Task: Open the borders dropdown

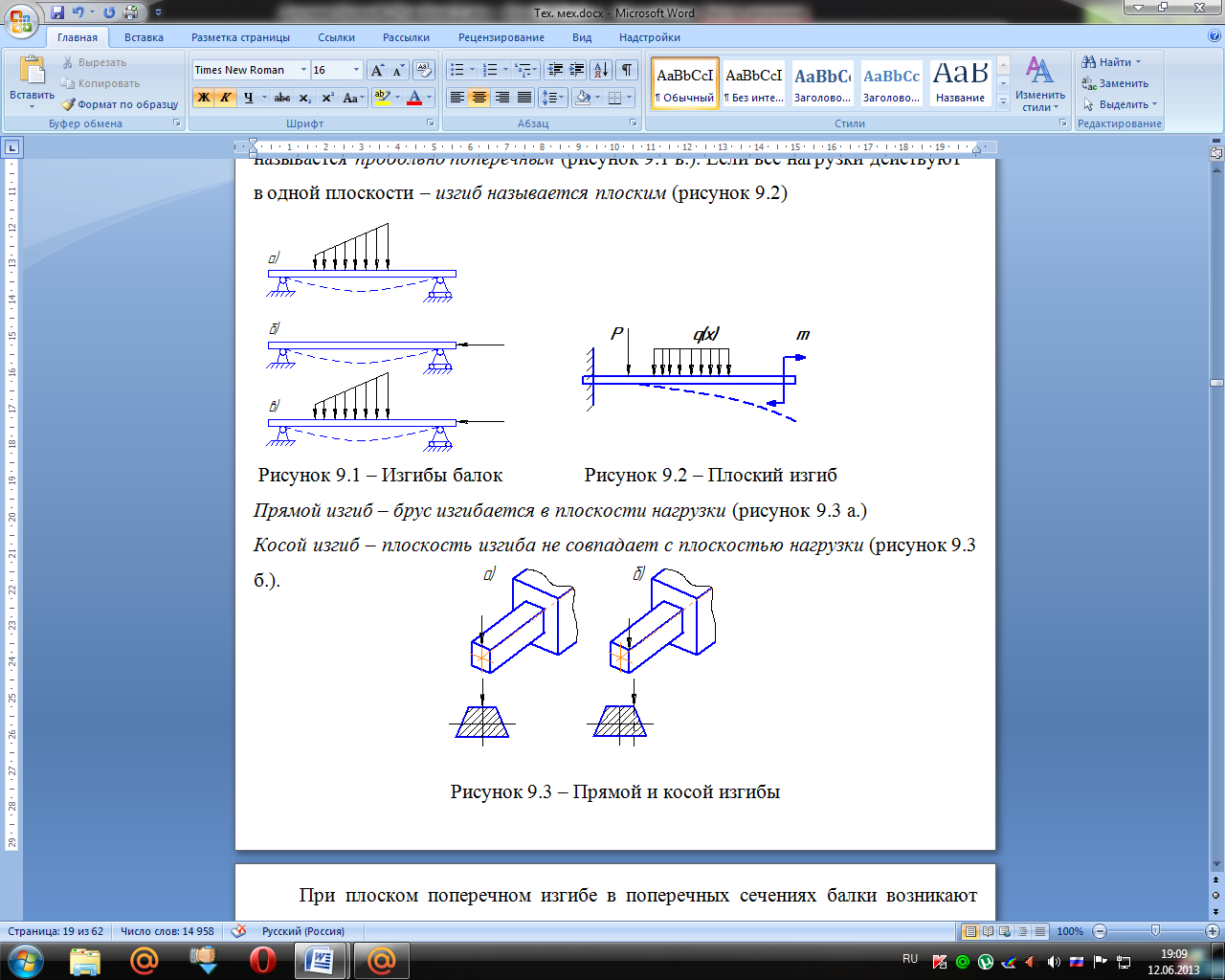Action: tap(630, 98)
